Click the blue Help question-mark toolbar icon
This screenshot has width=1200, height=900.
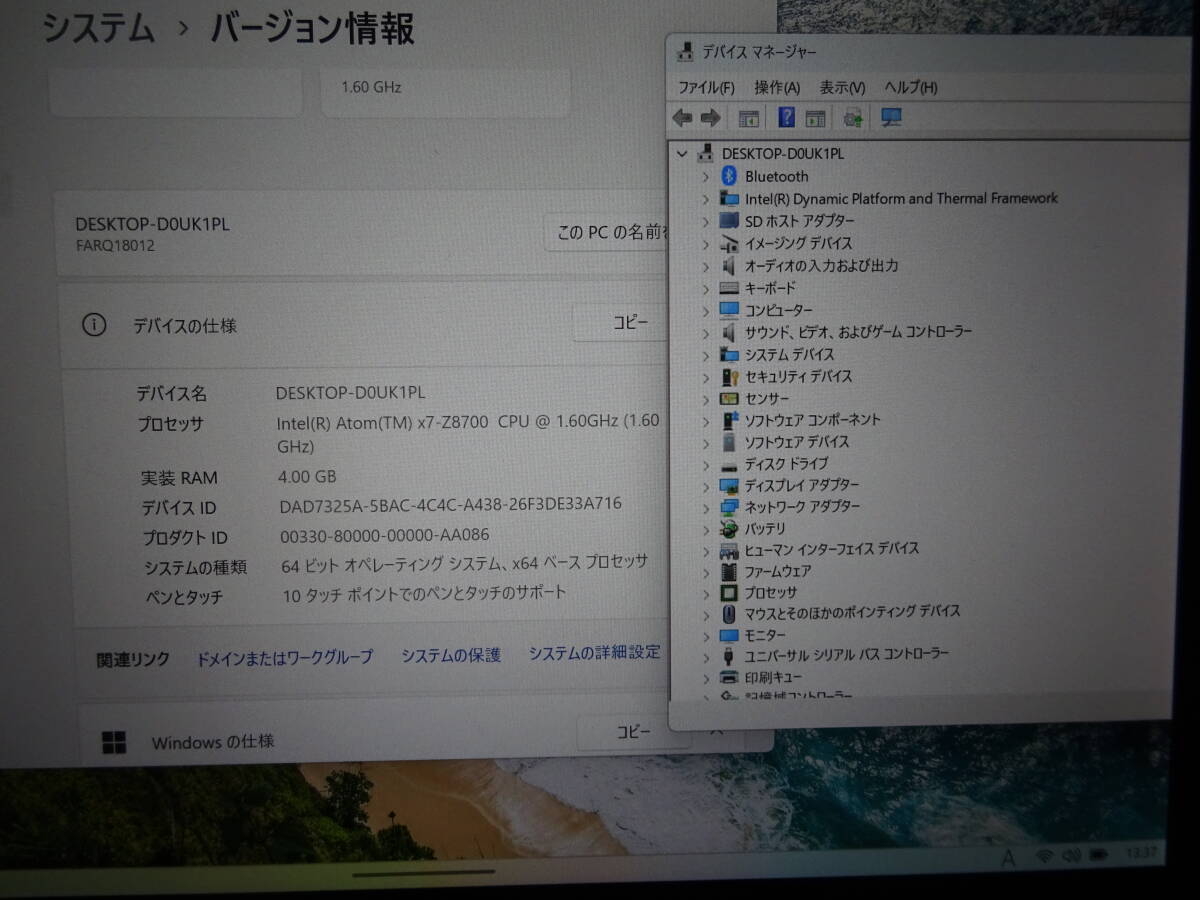[x=786, y=118]
